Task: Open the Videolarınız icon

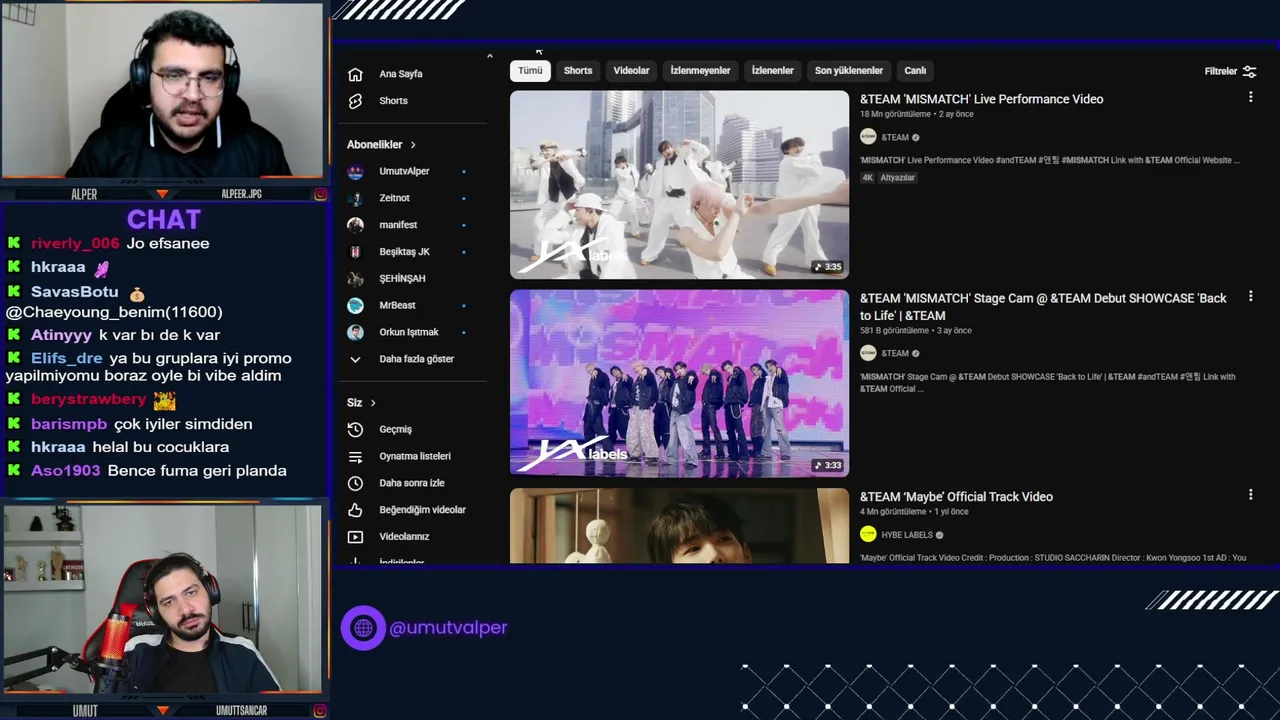Action: 355,537
